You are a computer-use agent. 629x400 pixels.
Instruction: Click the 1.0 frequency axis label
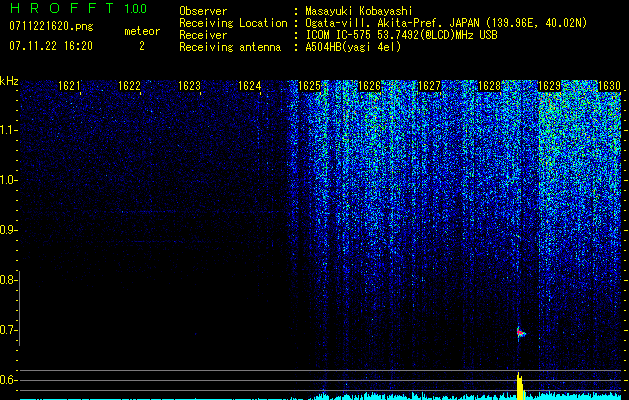coord(8,180)
